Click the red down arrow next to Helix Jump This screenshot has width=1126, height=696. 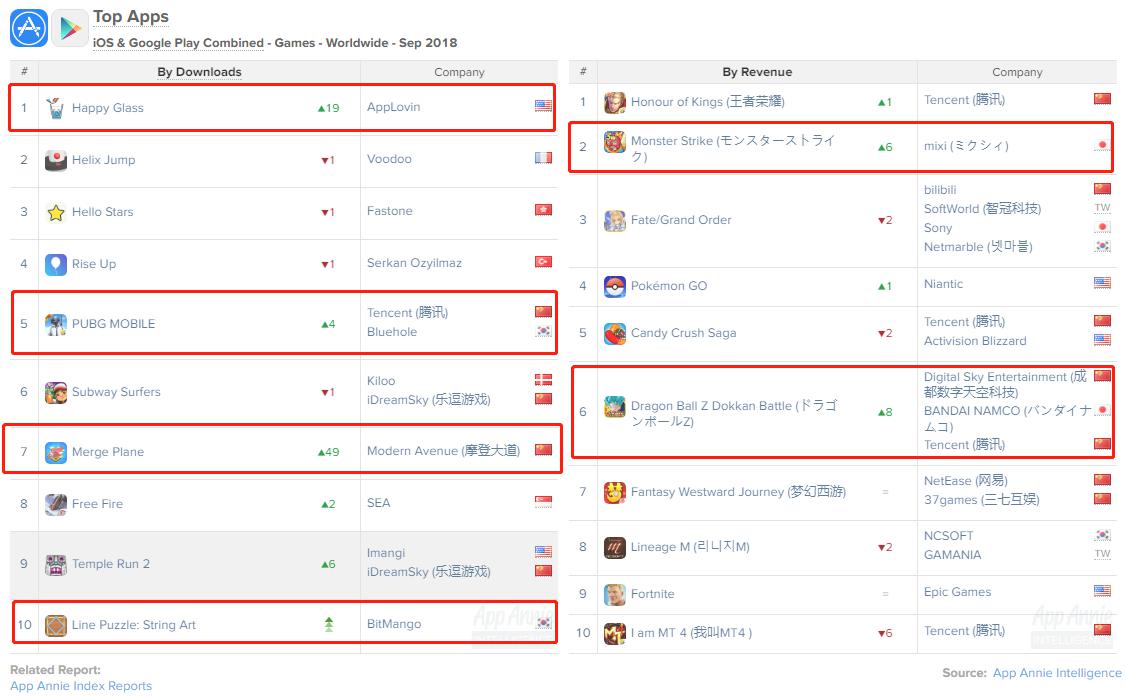[x=327, y=159]
